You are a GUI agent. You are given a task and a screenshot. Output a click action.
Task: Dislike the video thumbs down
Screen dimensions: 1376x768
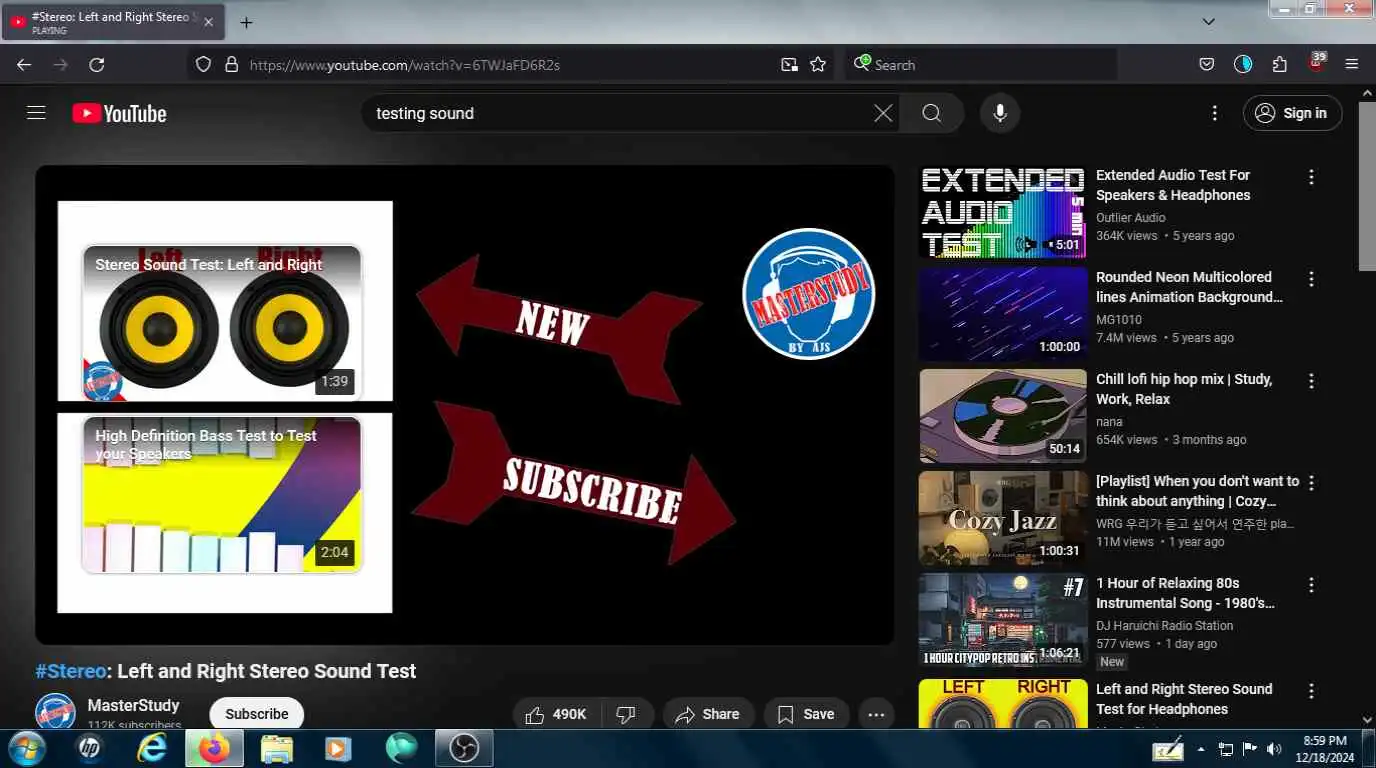627,714
